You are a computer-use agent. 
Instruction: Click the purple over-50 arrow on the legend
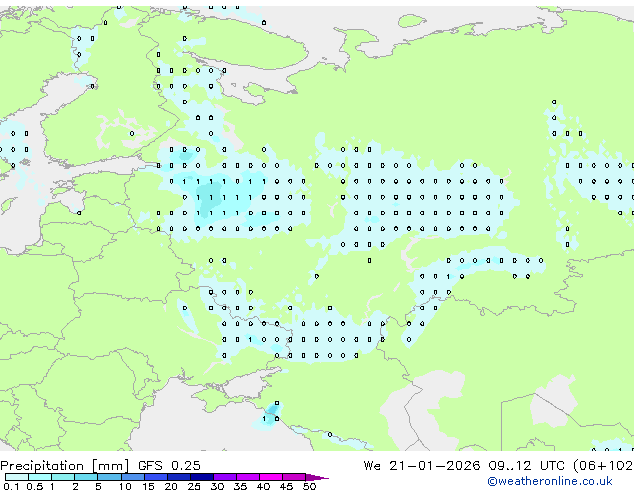(317, 477)
